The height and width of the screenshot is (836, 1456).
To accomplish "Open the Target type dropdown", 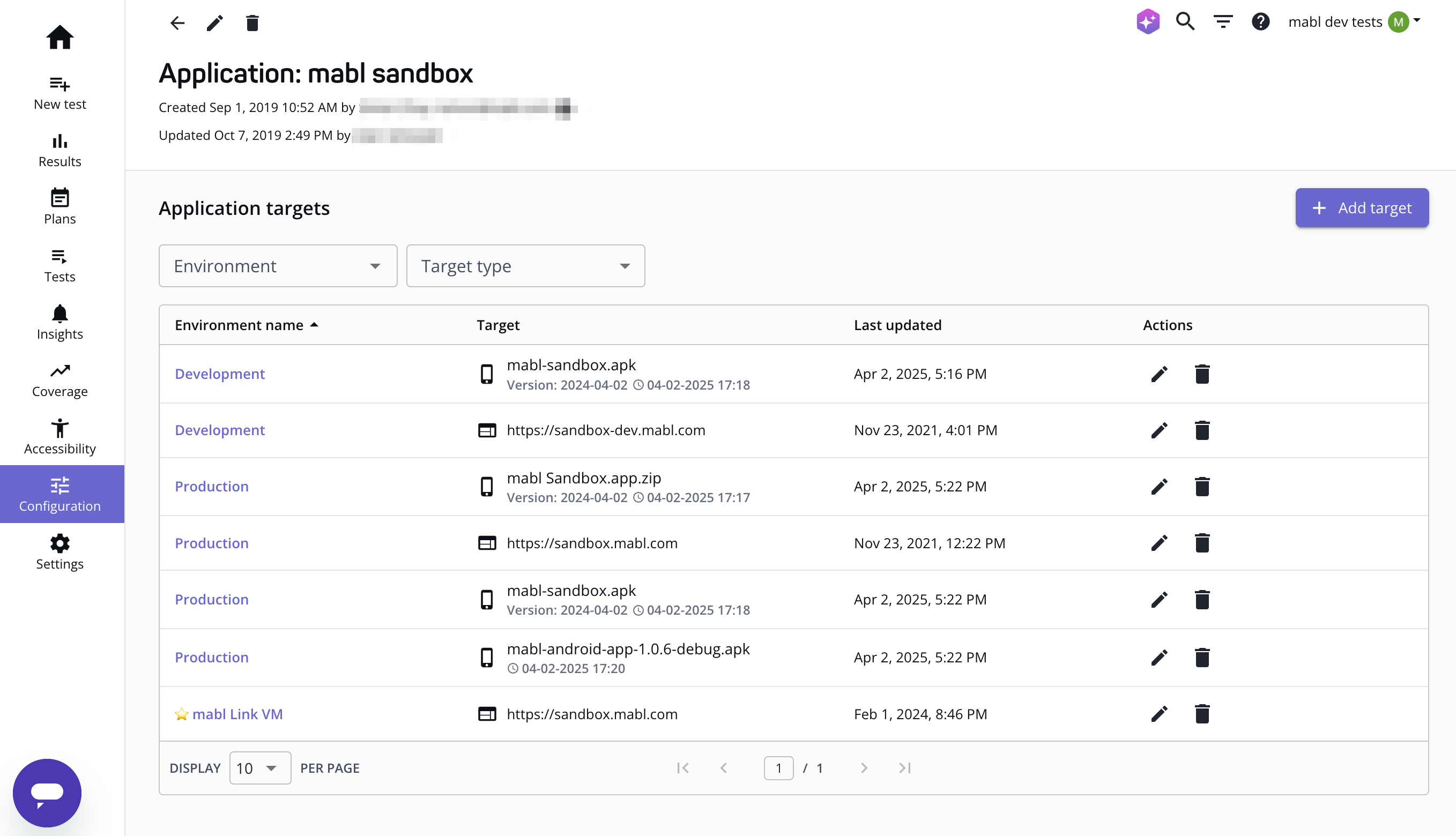I will click(525, 266).
